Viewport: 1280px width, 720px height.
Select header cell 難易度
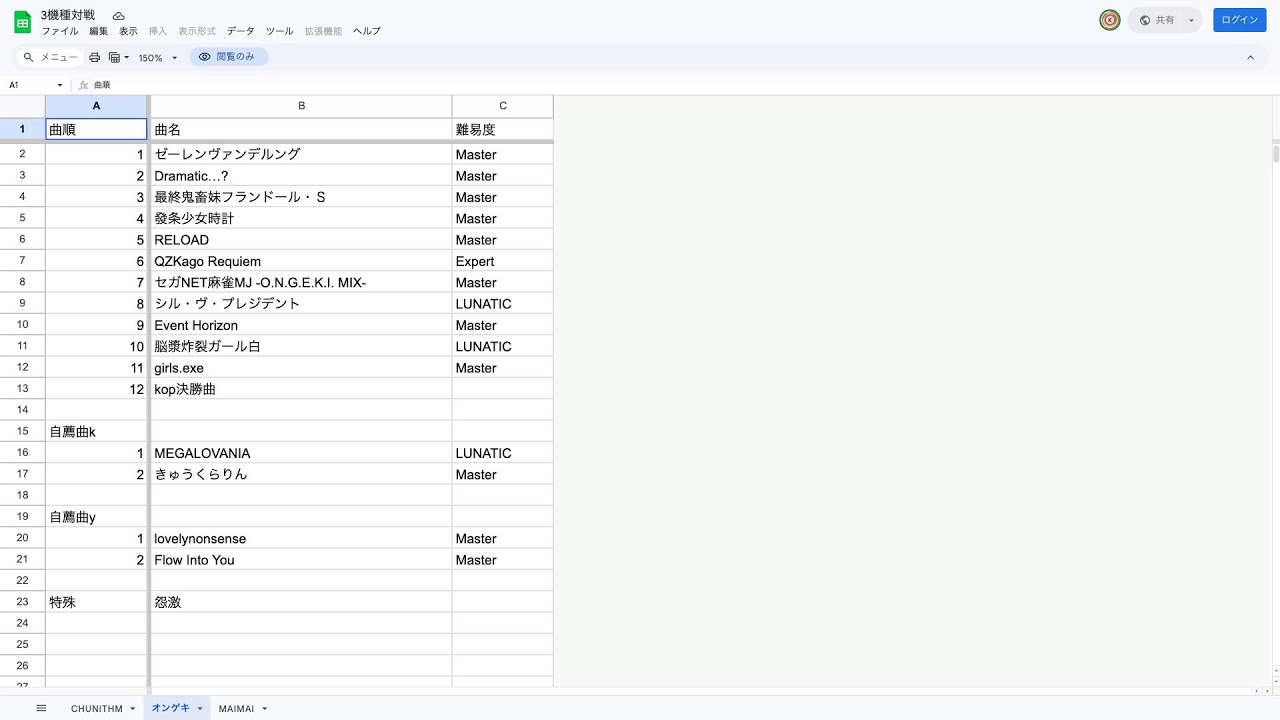tap(503, 129)
